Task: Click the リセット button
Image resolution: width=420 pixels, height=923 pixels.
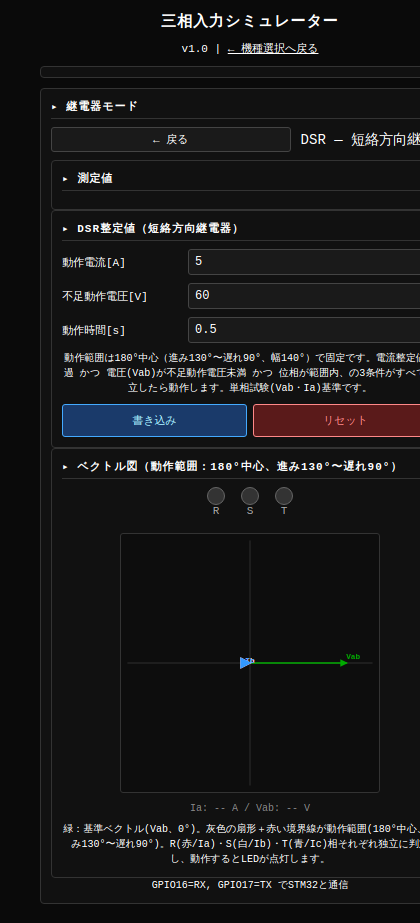Action: click(x=337, y=420)
